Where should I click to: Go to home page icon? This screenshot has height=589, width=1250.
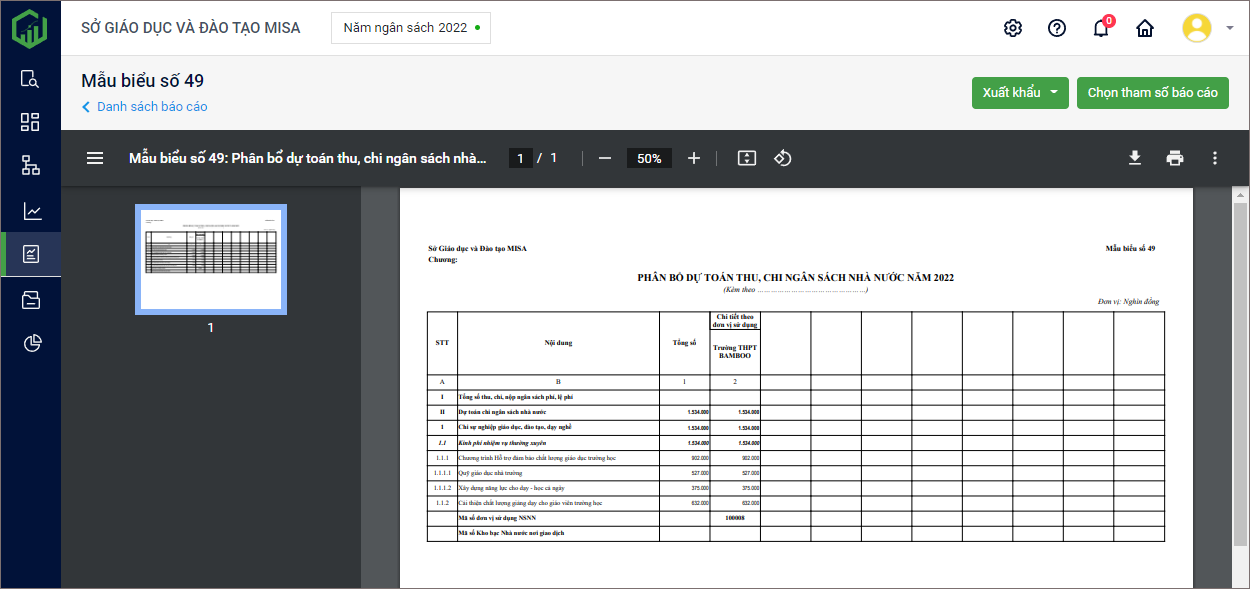(1145, 28)
